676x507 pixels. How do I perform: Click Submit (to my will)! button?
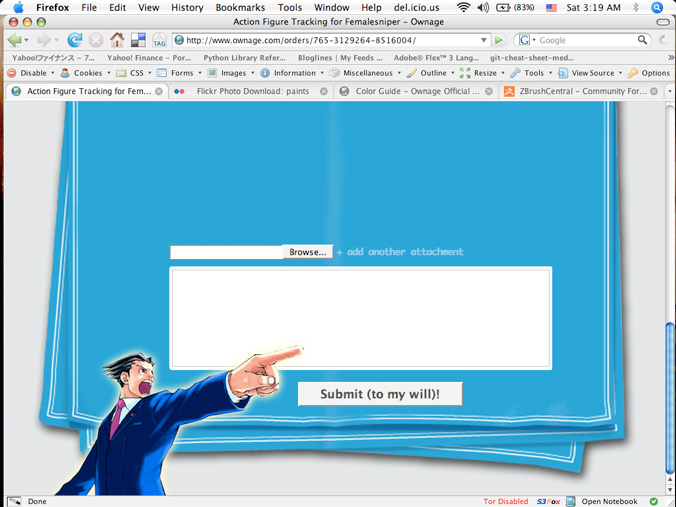pyautogui.click(x=380, y=394)
